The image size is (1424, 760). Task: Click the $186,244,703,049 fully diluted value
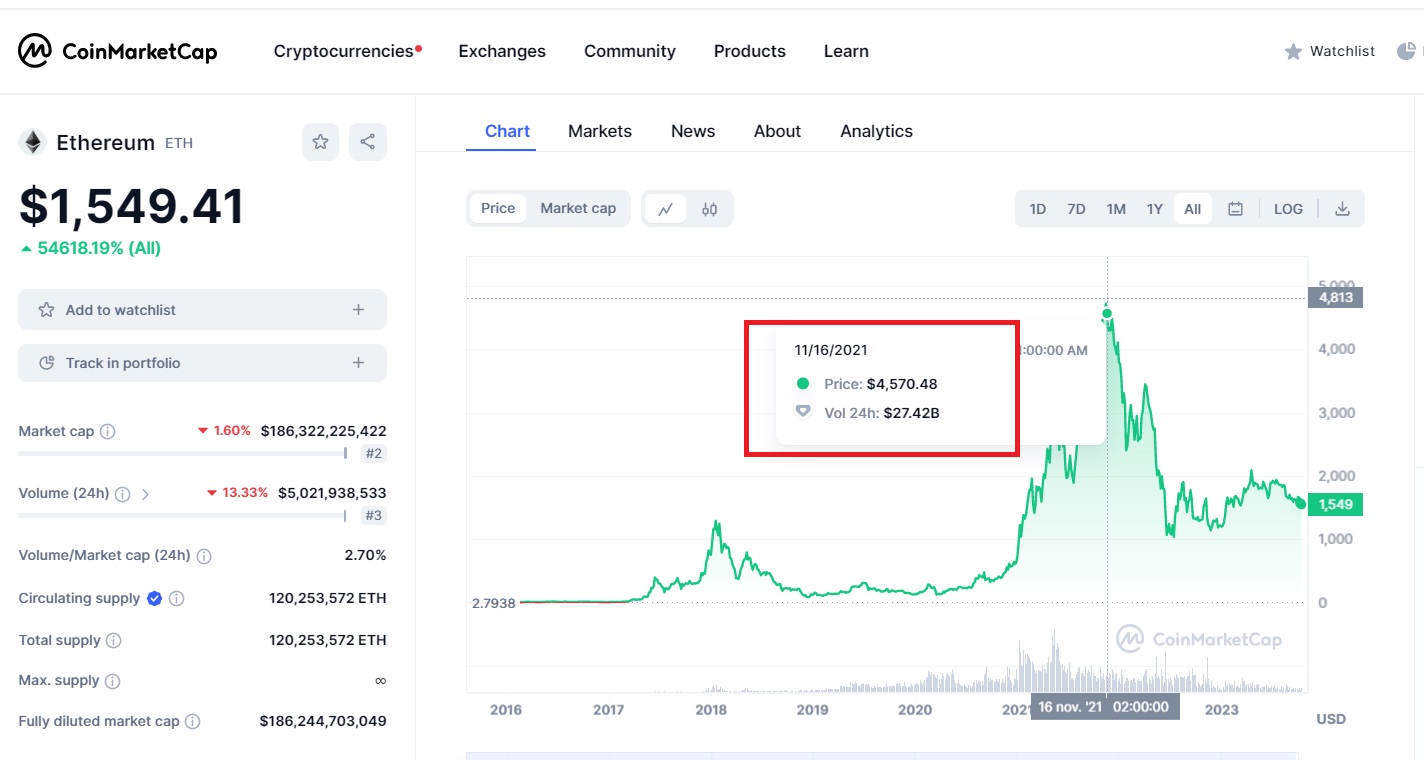coord(323,721)
